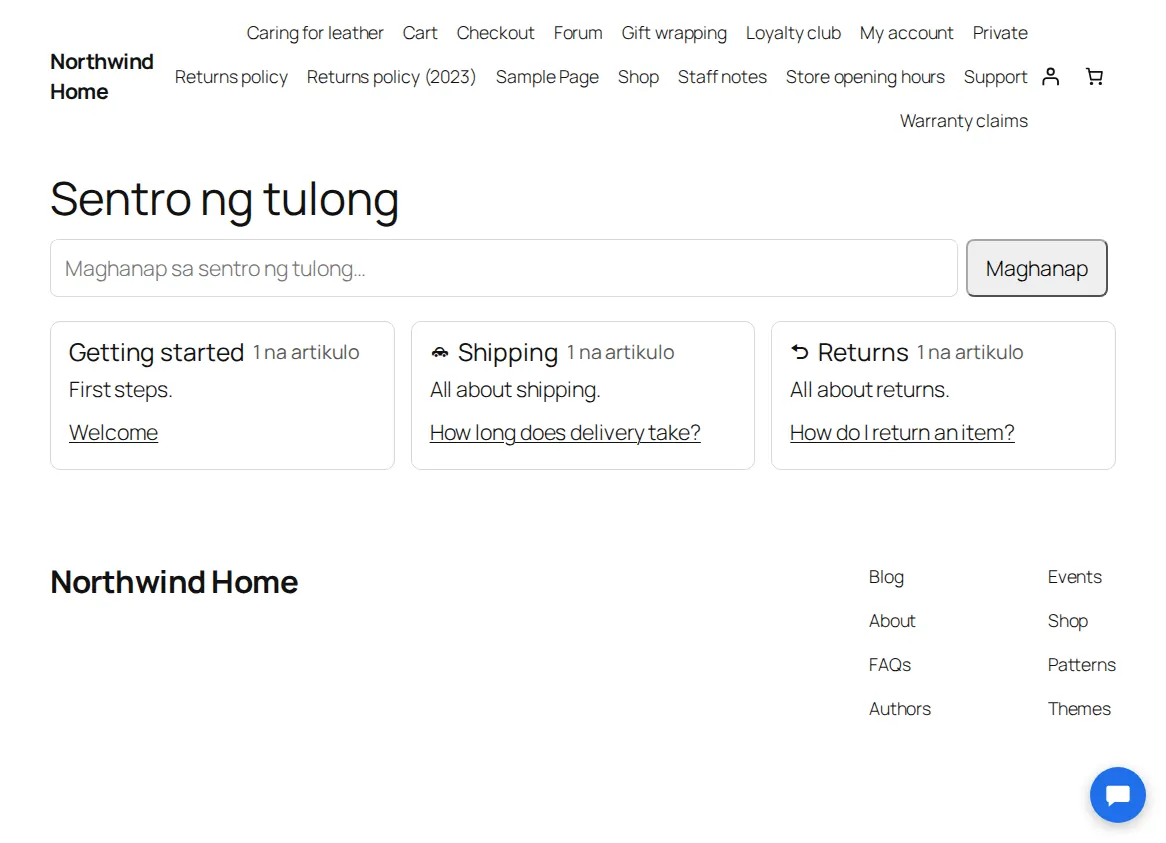Open the Forum menu item

578,33
